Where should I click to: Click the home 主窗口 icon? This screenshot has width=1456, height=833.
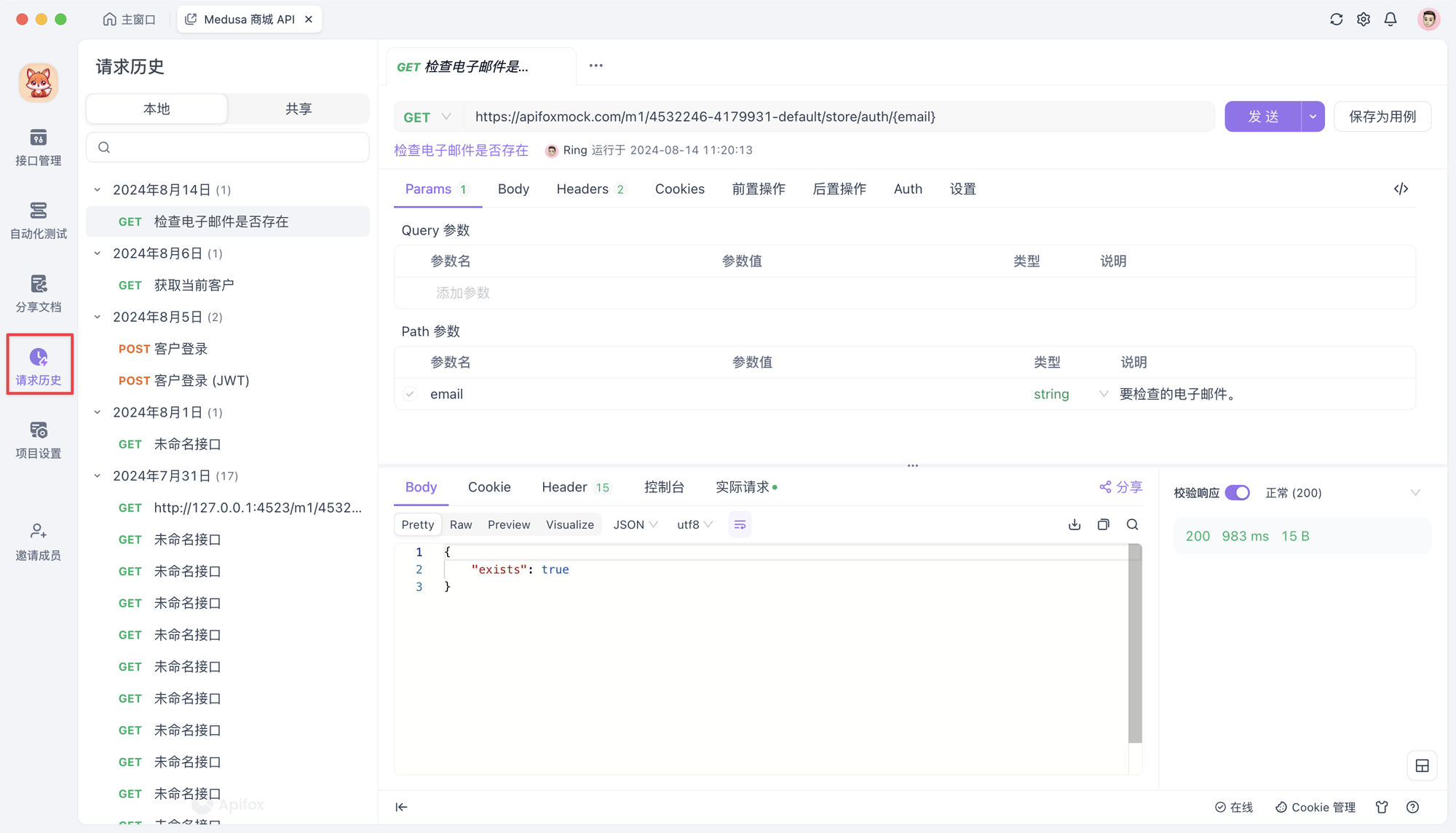(x=130, y=20)
